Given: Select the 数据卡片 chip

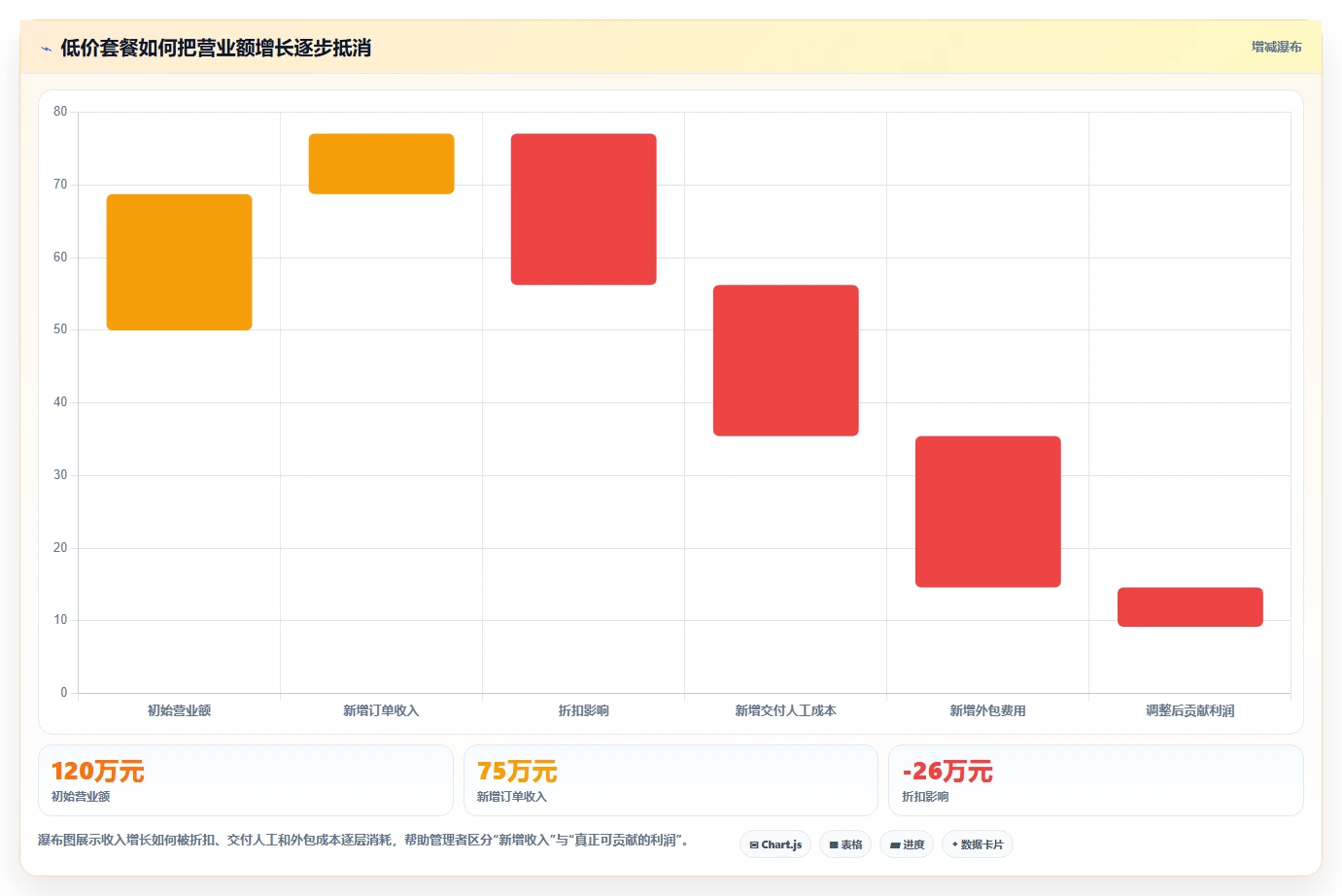Looking at the screenshot, I should coord(978,844).
